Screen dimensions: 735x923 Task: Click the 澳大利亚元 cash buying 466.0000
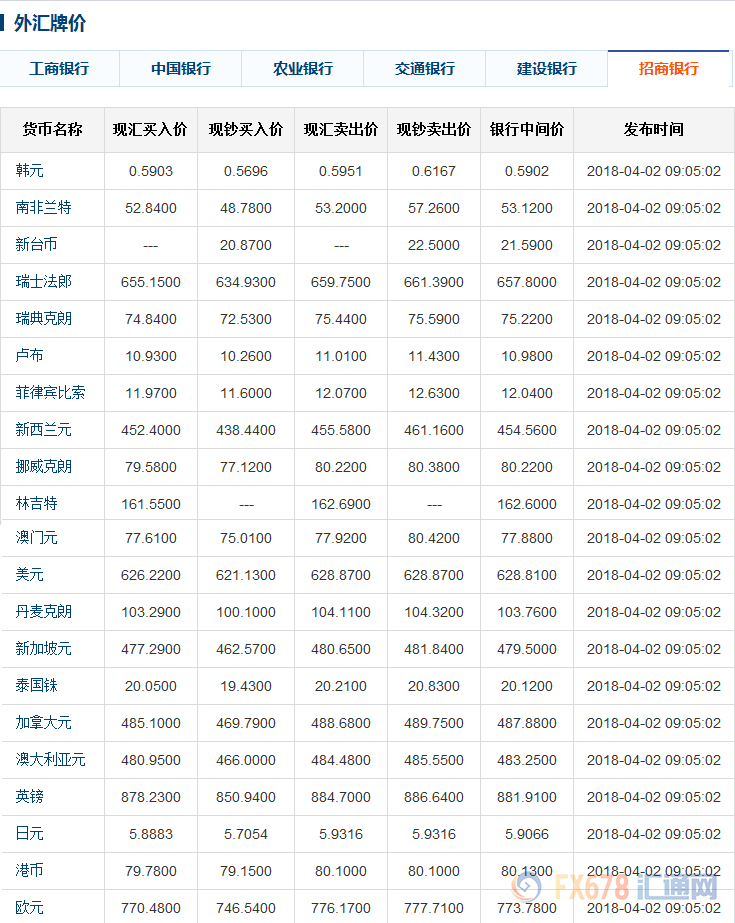(246, 760)
